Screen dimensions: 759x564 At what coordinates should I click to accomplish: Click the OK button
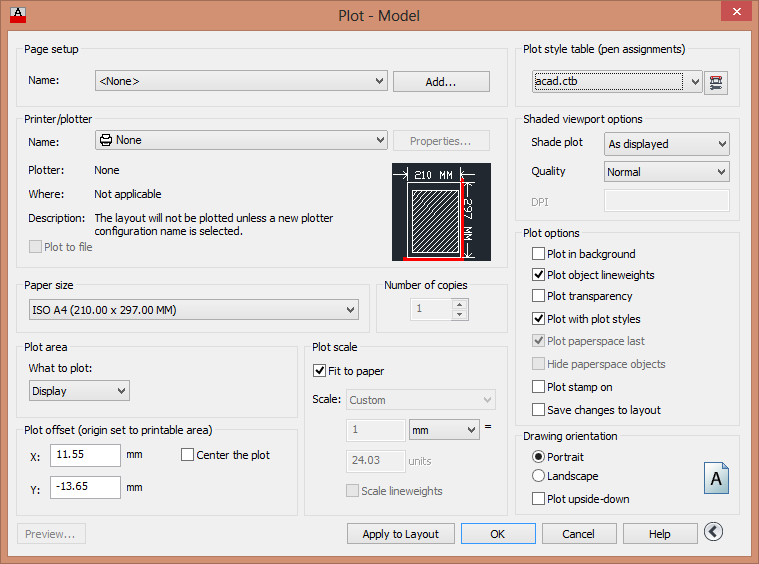click(498, 534)
